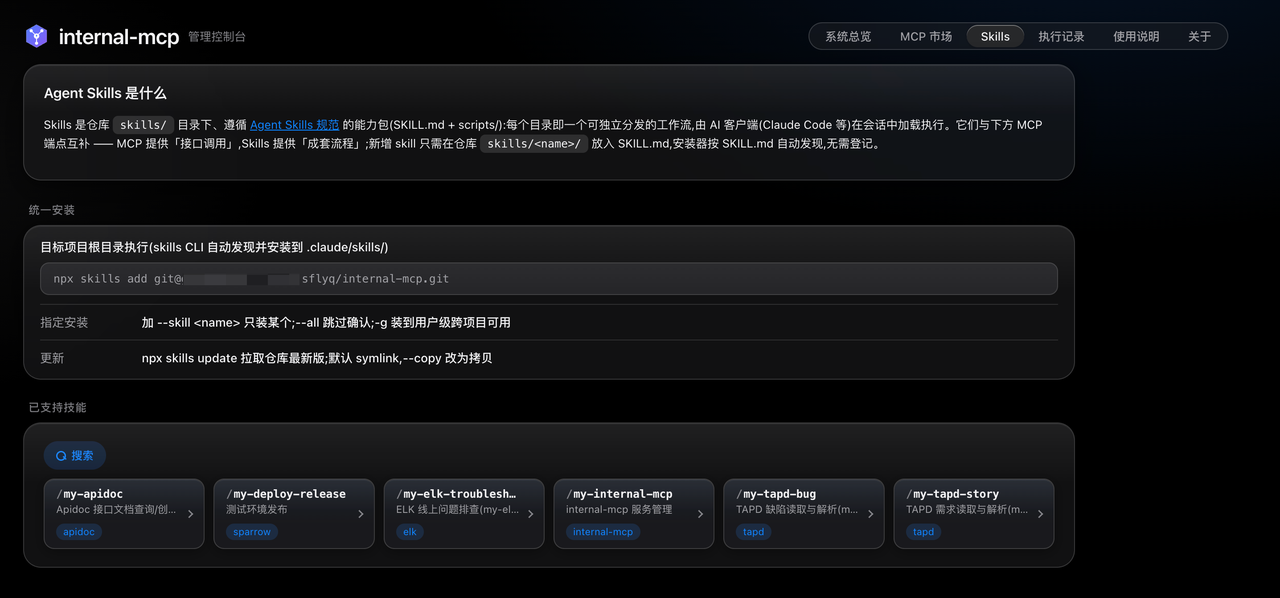Screen dimensions: 1280x598
Task: Open the /my-tapd-story skill card
Action: [974, 514]
